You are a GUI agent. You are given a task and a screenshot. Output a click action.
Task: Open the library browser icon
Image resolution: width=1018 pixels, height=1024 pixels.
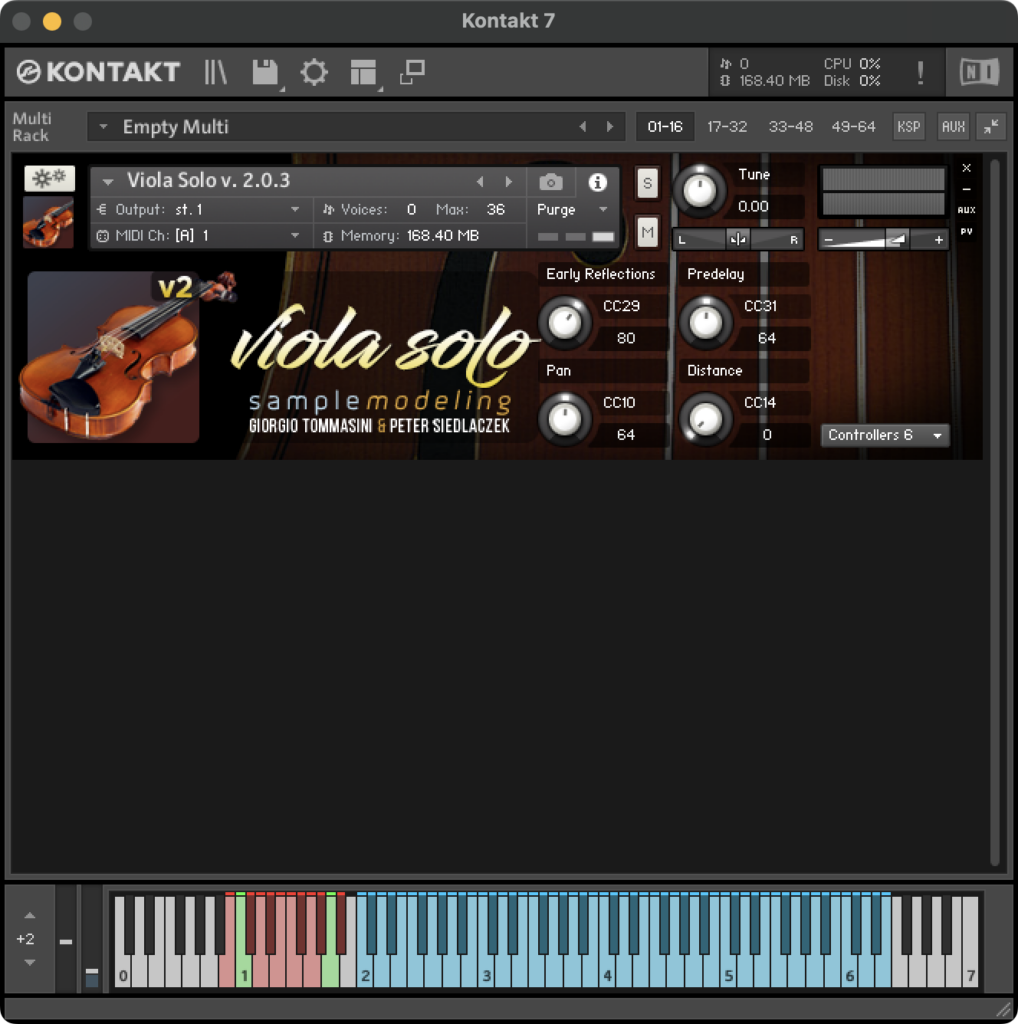click(215, 72)
